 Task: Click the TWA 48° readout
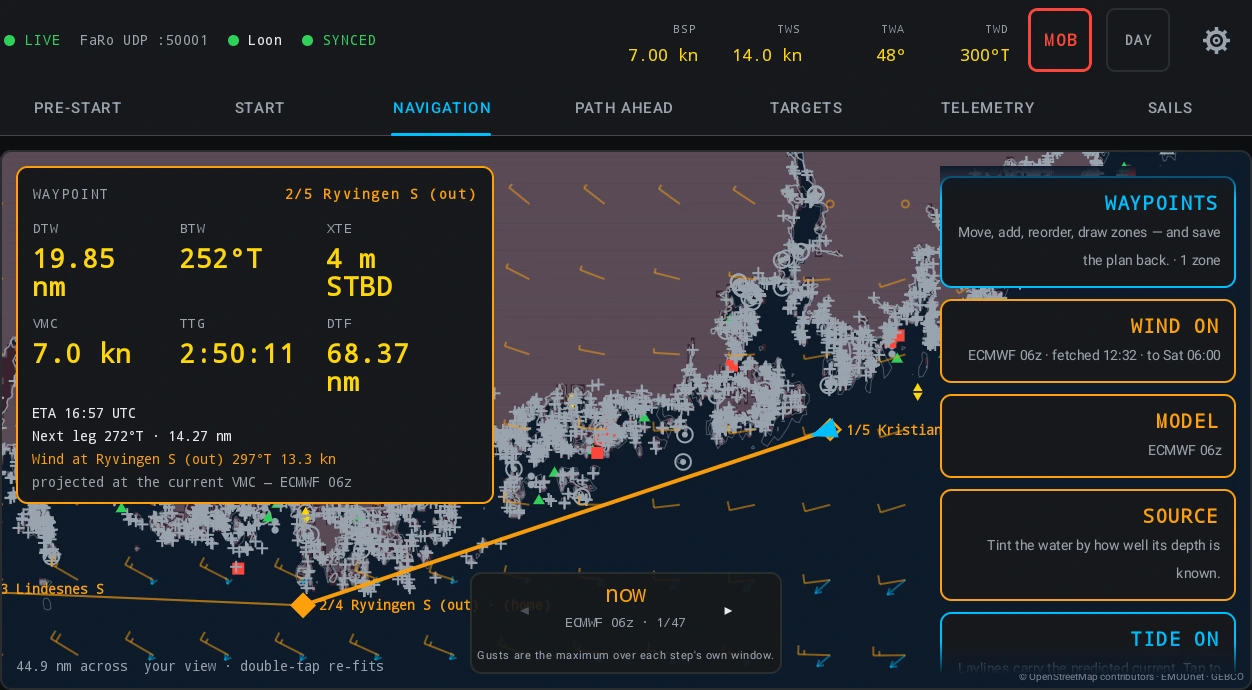tap(891, 45)
